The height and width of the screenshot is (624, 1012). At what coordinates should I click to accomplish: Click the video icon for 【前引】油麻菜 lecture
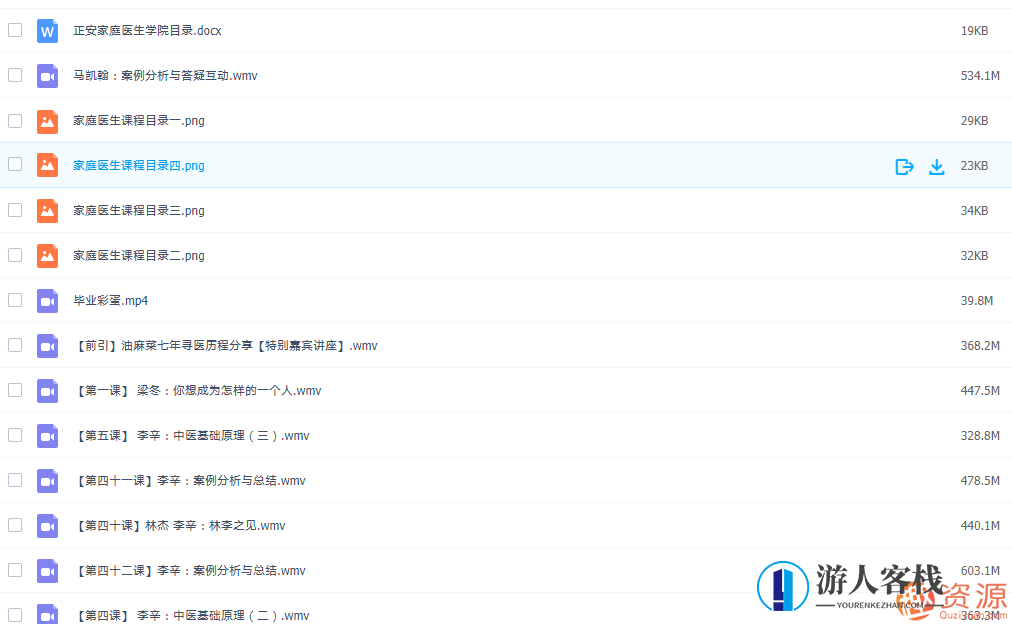47,345
